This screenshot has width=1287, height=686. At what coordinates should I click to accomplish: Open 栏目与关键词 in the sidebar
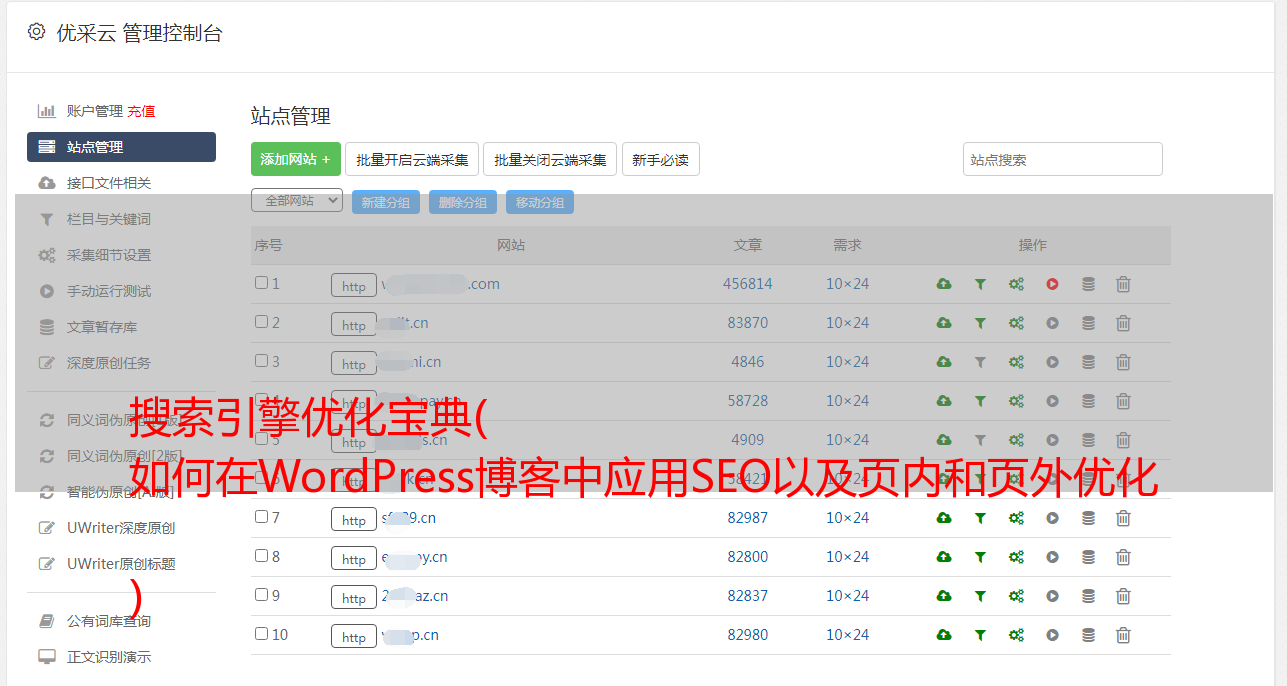click(109, 219)
